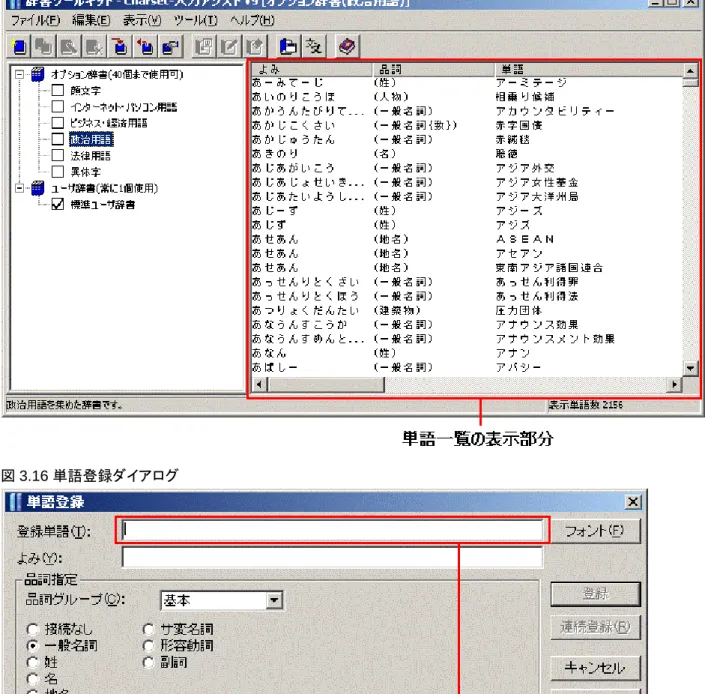Click the vertical scrollbar thumb of the word list
Screen dimensions: 705x694
(x=690, y=83)
